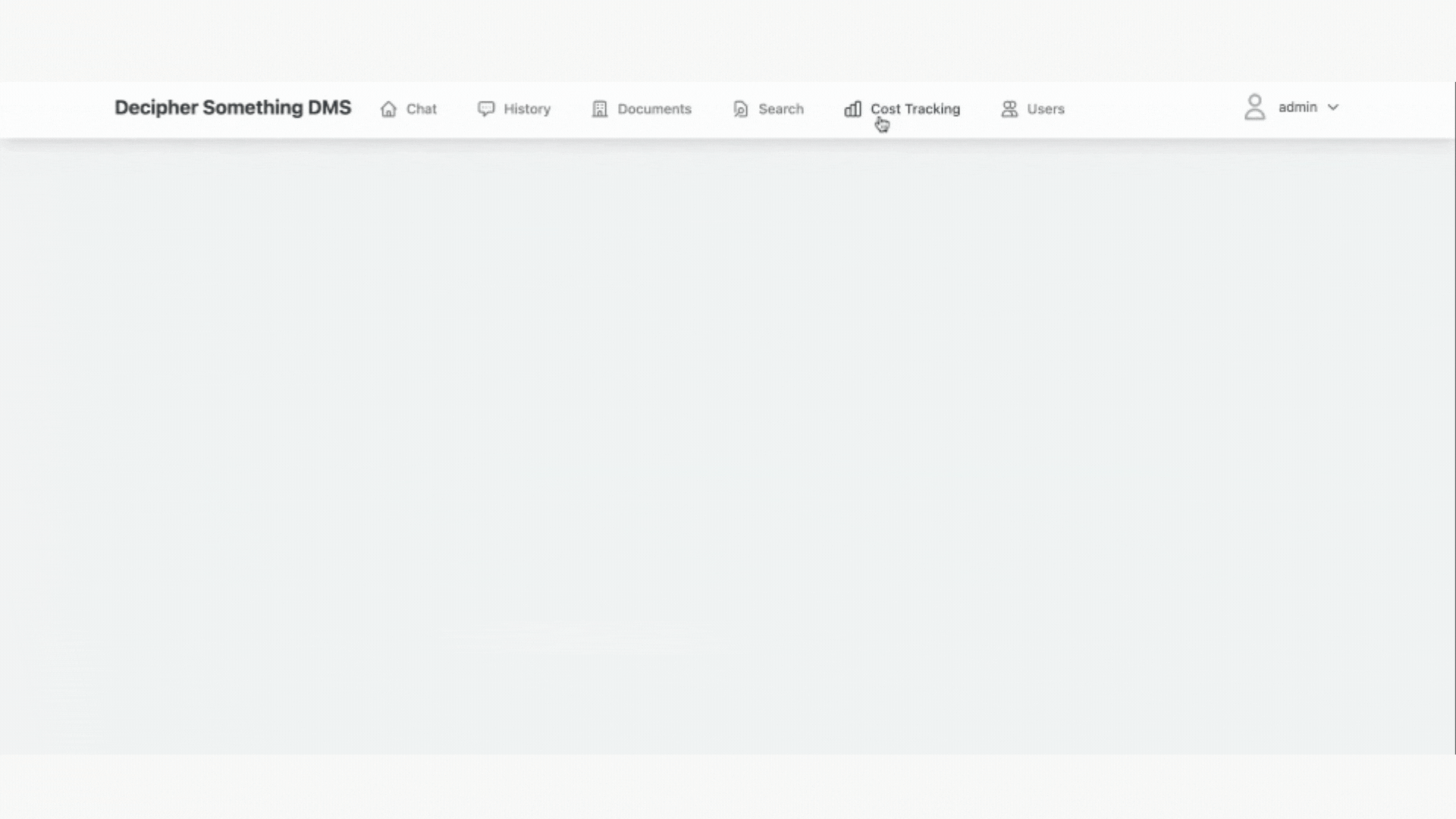
Task: Click the light strip below the content area
Action: [728, 786]
